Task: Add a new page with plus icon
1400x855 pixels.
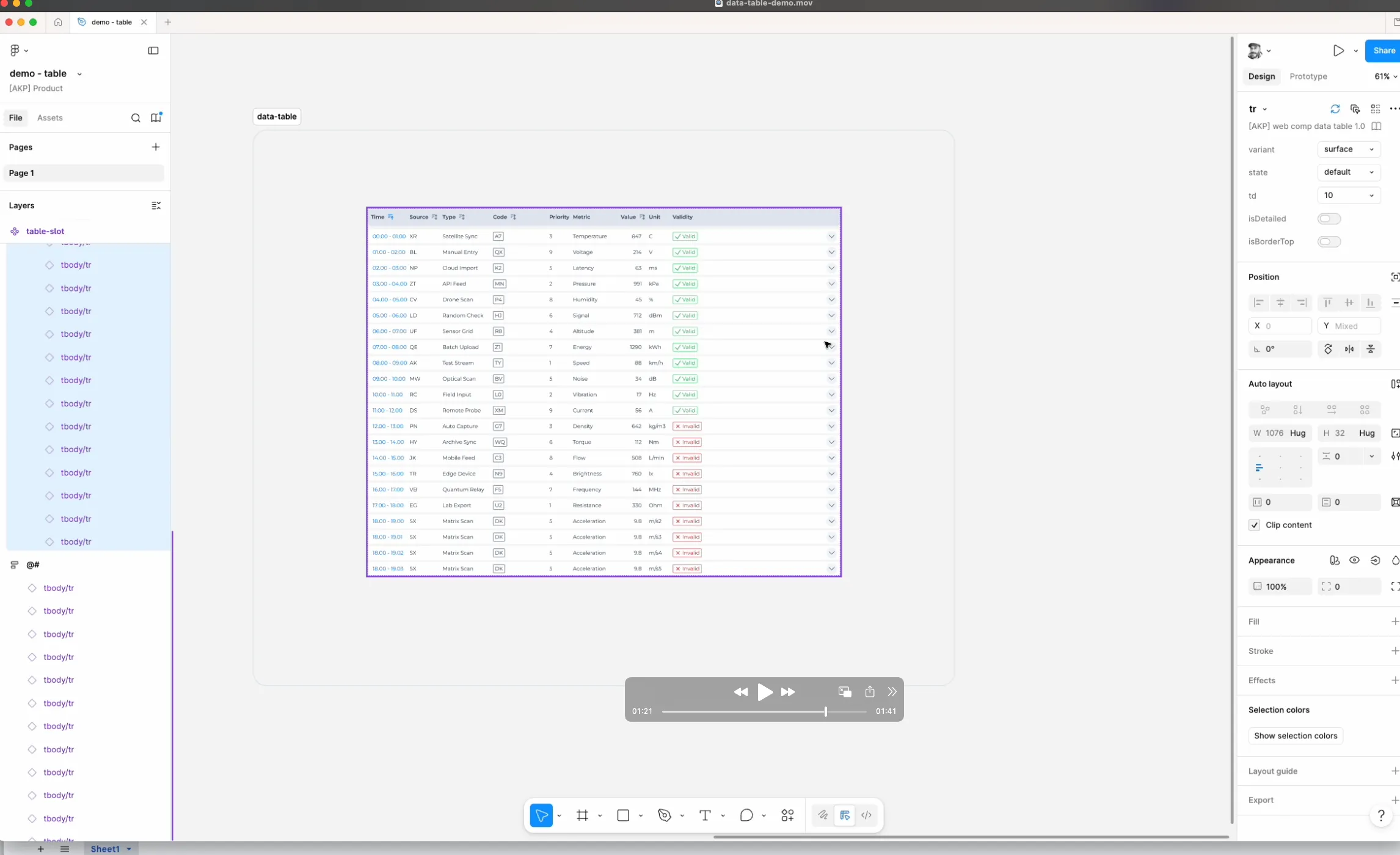Action: [x=156, y=147]
